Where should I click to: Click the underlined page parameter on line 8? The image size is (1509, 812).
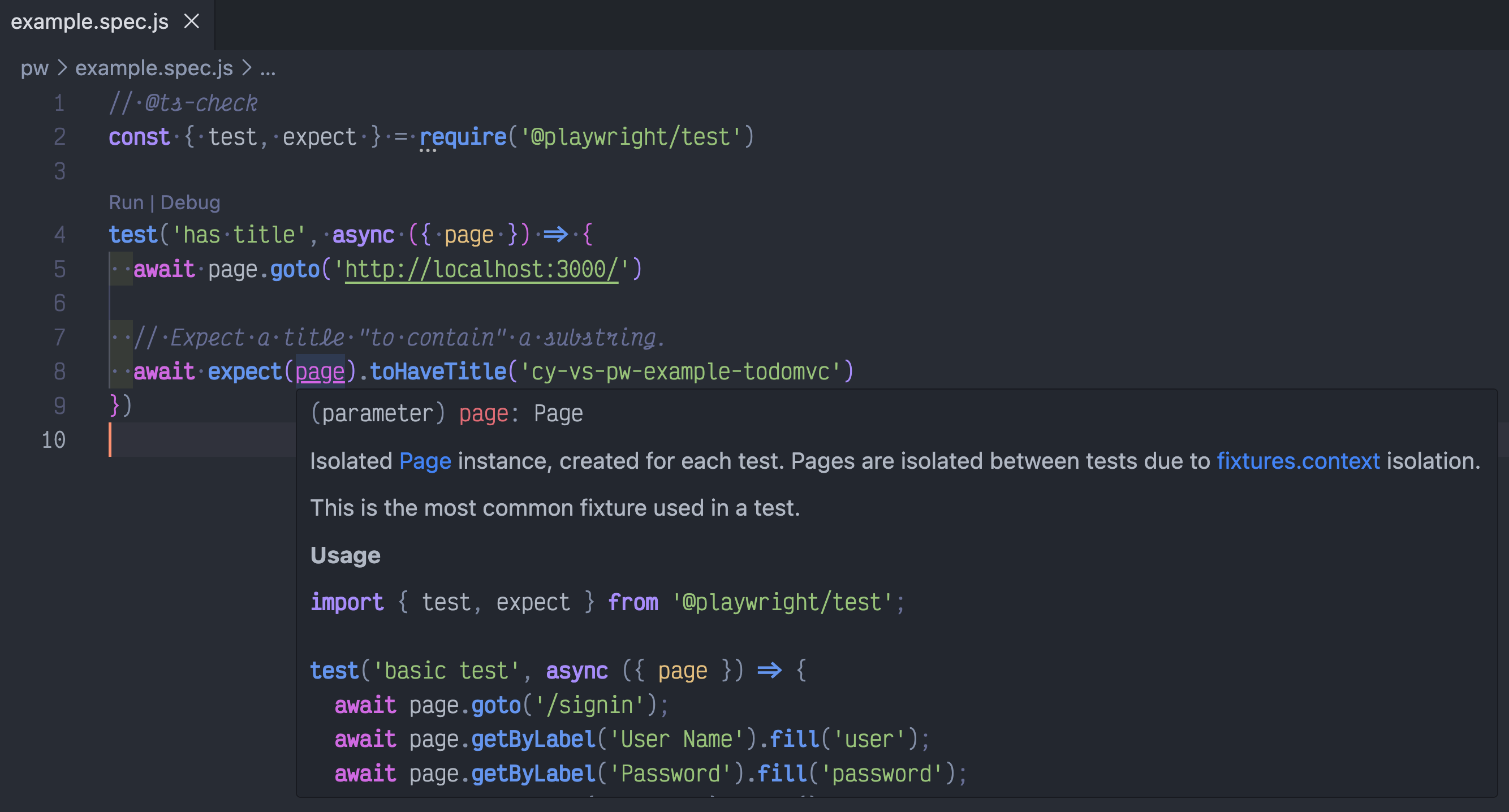click(320, 372)
